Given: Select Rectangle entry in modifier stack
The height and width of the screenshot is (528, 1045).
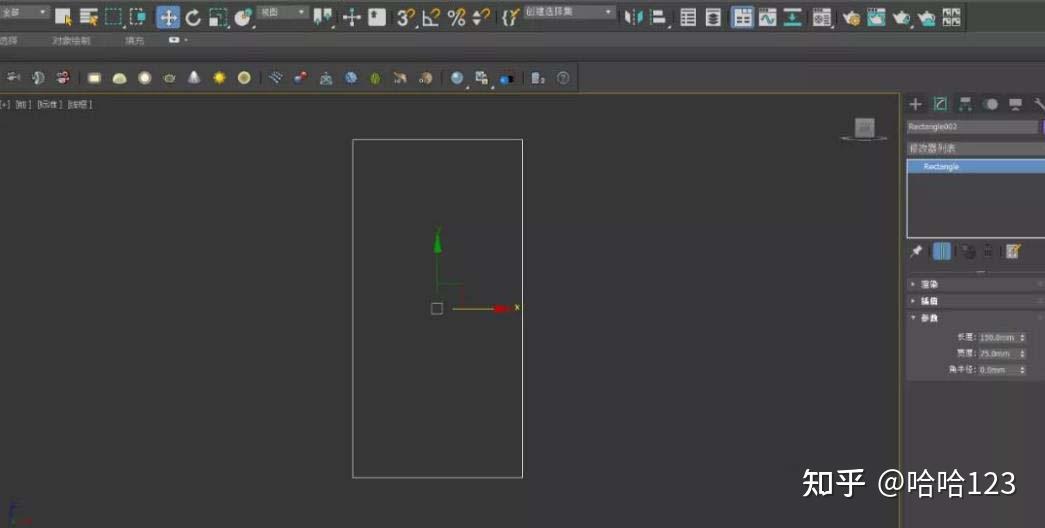Looking at the screenshot, I should click(x=976, y=167).
